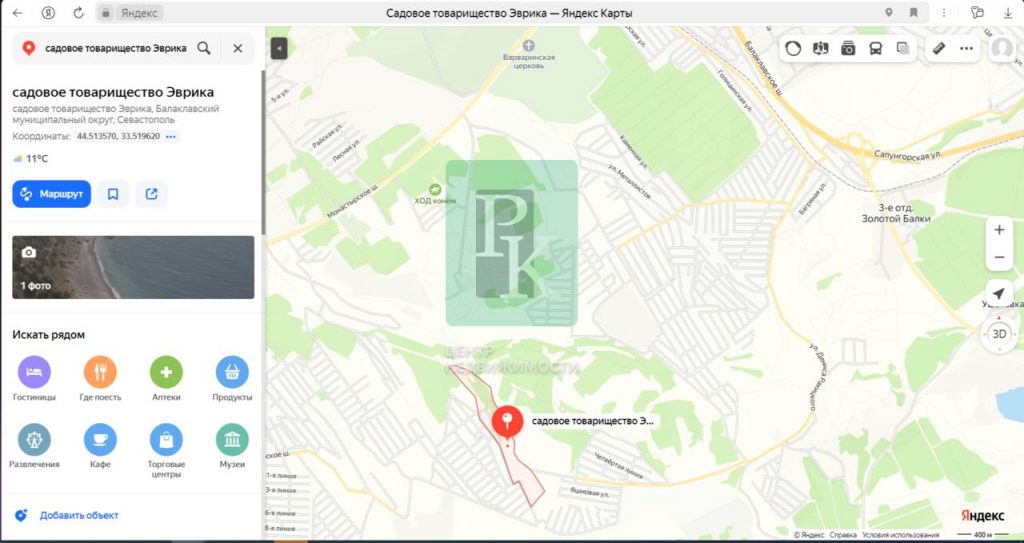The height and width of the screenshot is (543, 1024).
Task: Open the map toolbar three-dots menu
Action: coord(966,48)
